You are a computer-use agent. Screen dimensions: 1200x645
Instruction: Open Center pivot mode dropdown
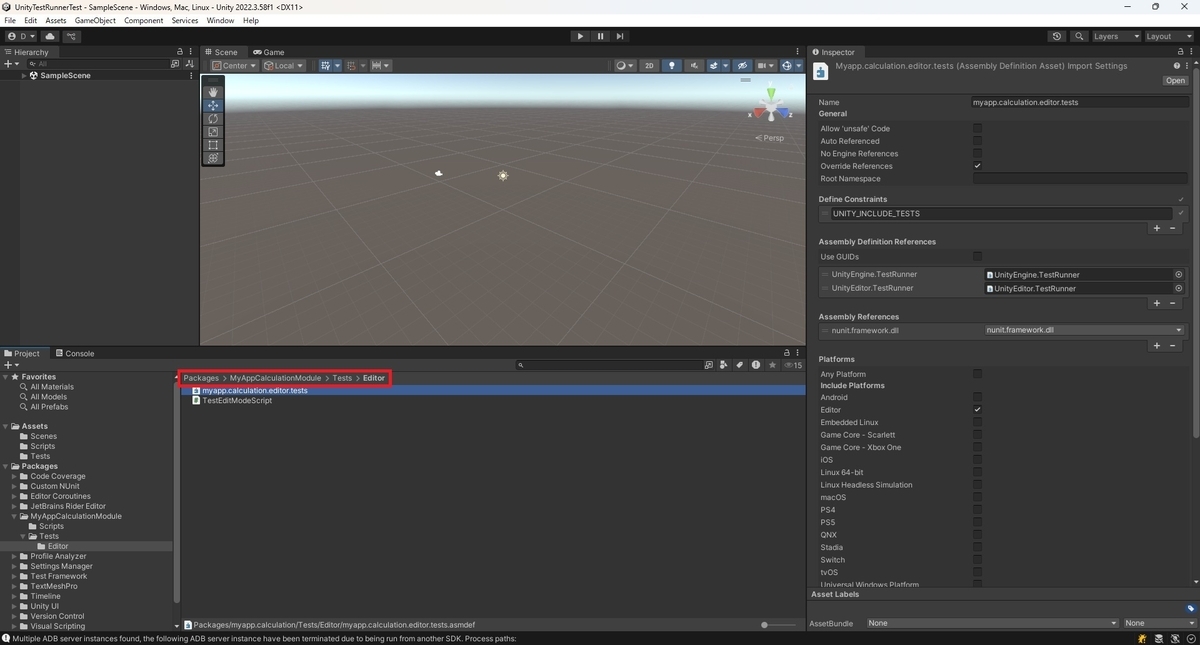pos(233,66)
